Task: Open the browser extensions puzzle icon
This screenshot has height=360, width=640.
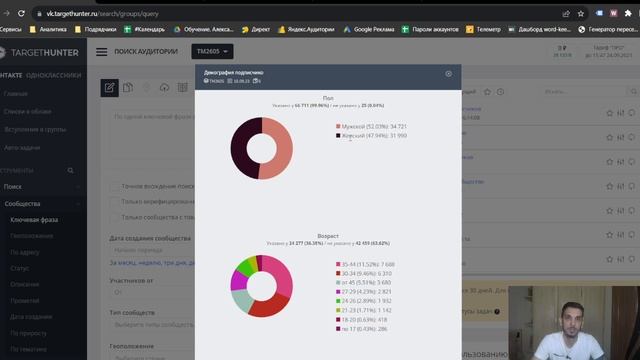Action: [628, 13]
